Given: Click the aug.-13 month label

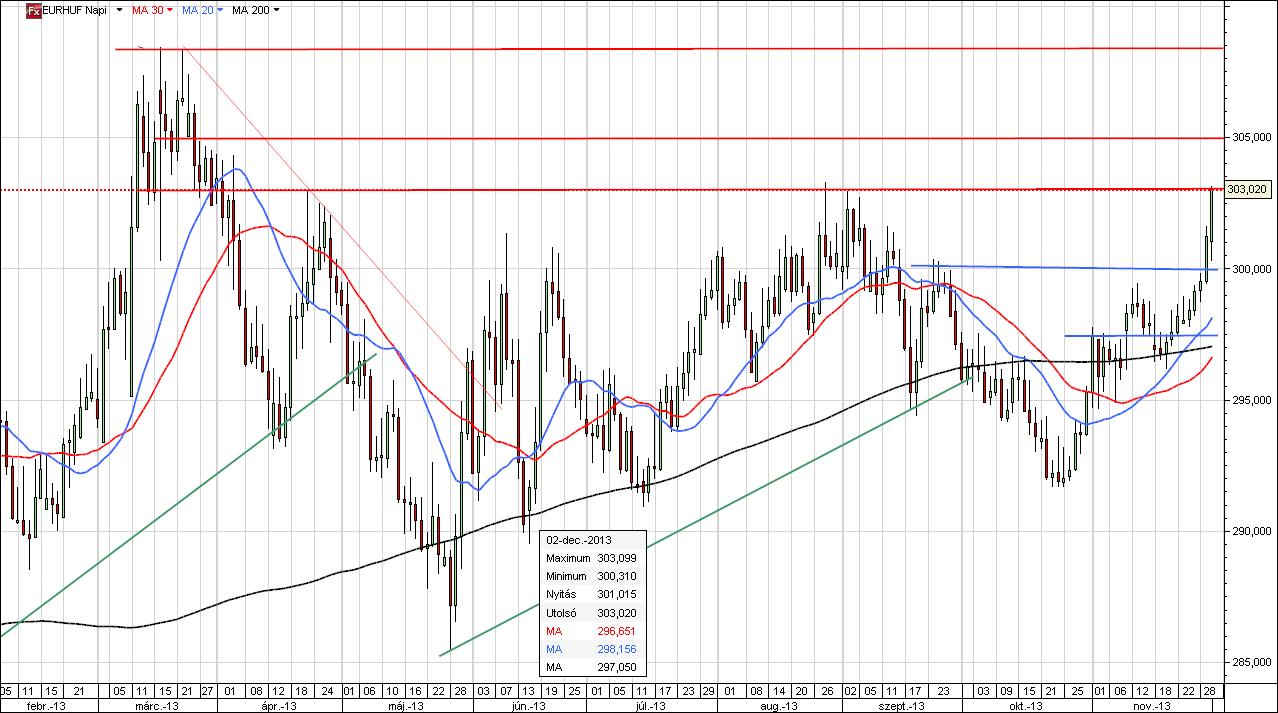Looking at the screenshot, I should click(777, 705).
